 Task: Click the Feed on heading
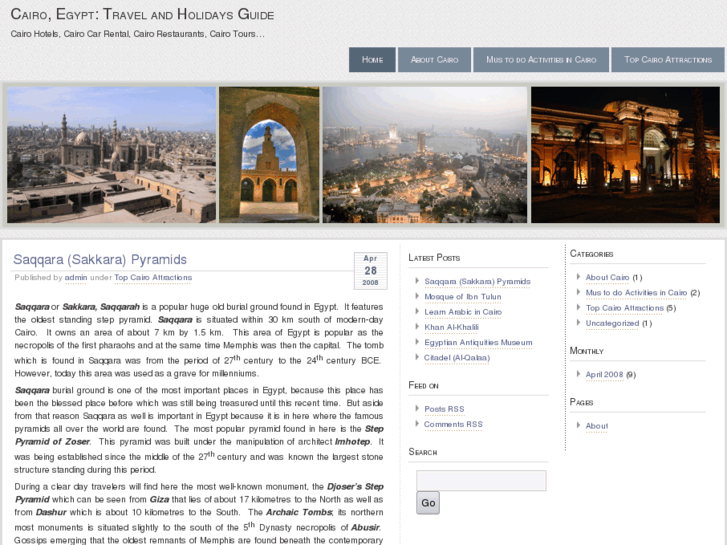click(x=423, y=385)
